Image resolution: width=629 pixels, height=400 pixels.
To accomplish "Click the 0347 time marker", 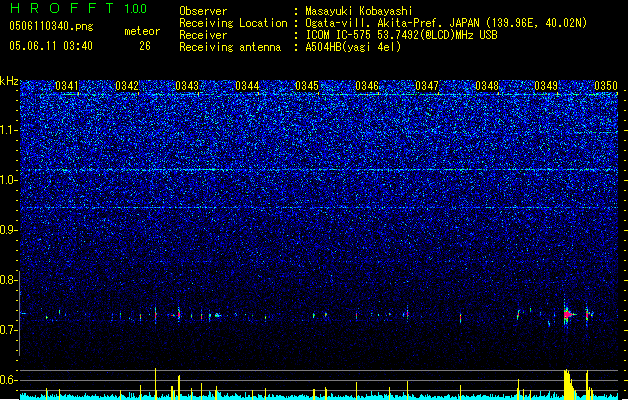I will (x=427, y=86).
